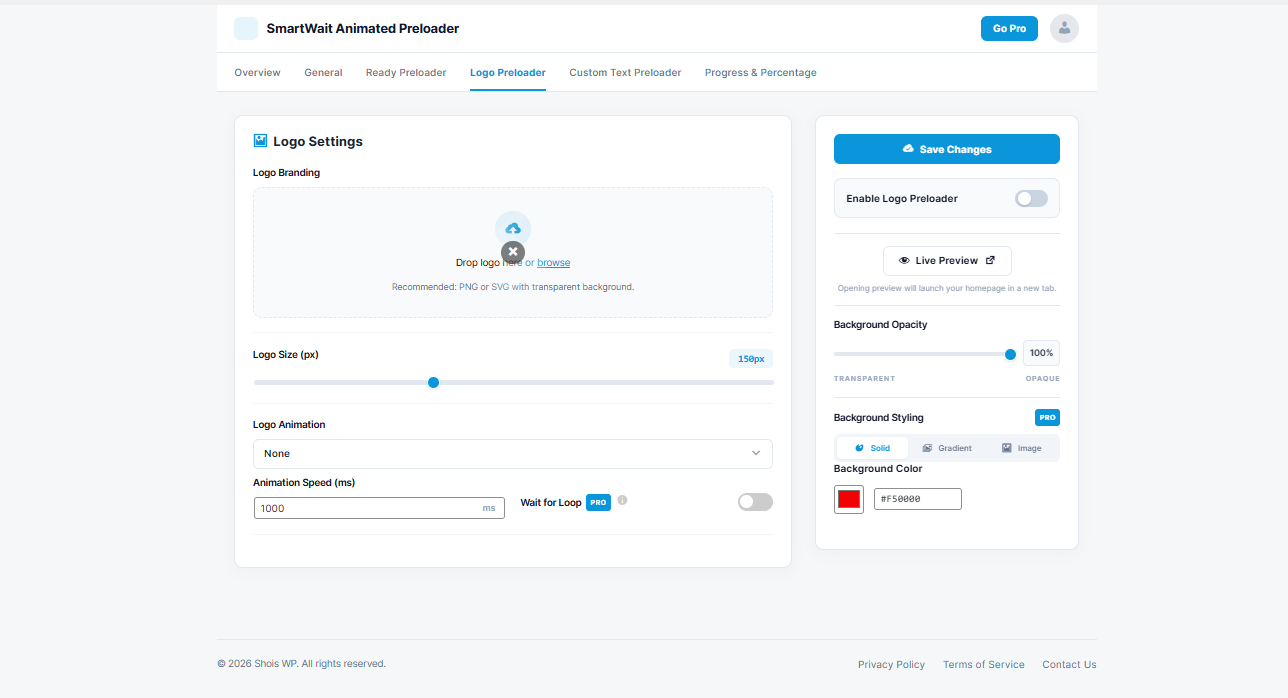The width and height of the screenshot is (1288, 698).
Task: Click the Opening preview will launch note
Action: [947, 288]
